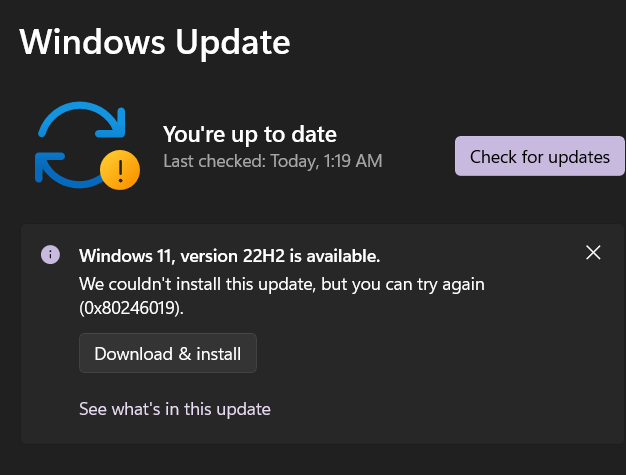Click the Windows Update page heading
The height and width of the screenshot is (475, 626).
[155, 42]
